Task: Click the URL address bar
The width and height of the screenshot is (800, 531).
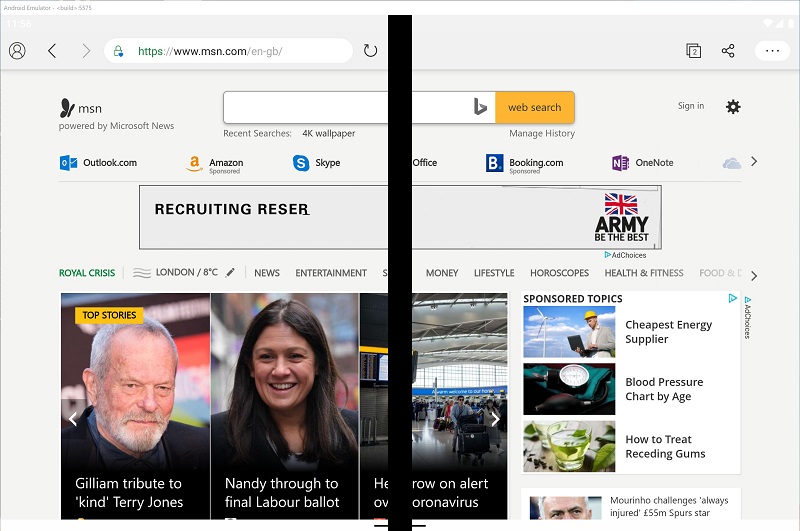Action: click(x=229, y=51)
